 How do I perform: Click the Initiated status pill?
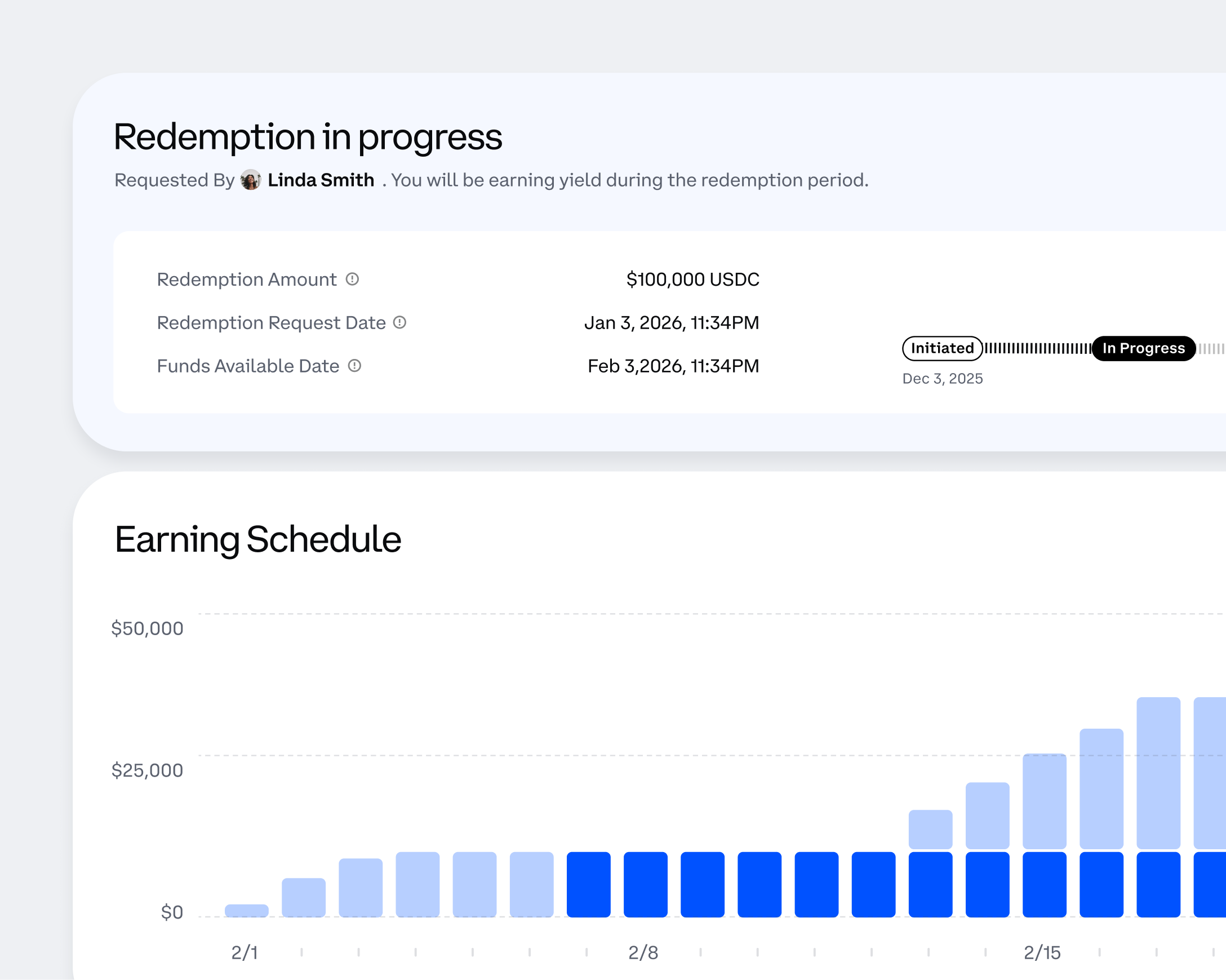tap(942, 348)
